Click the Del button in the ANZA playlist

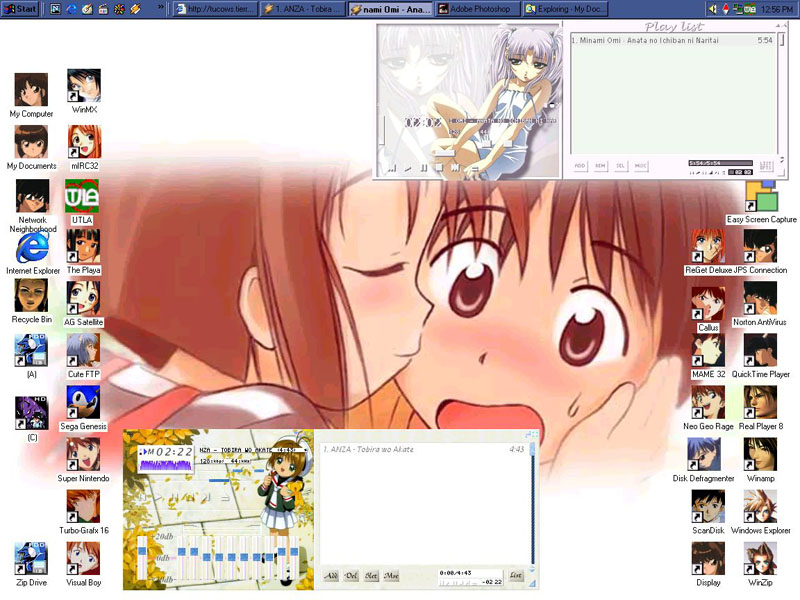[351, 576]
